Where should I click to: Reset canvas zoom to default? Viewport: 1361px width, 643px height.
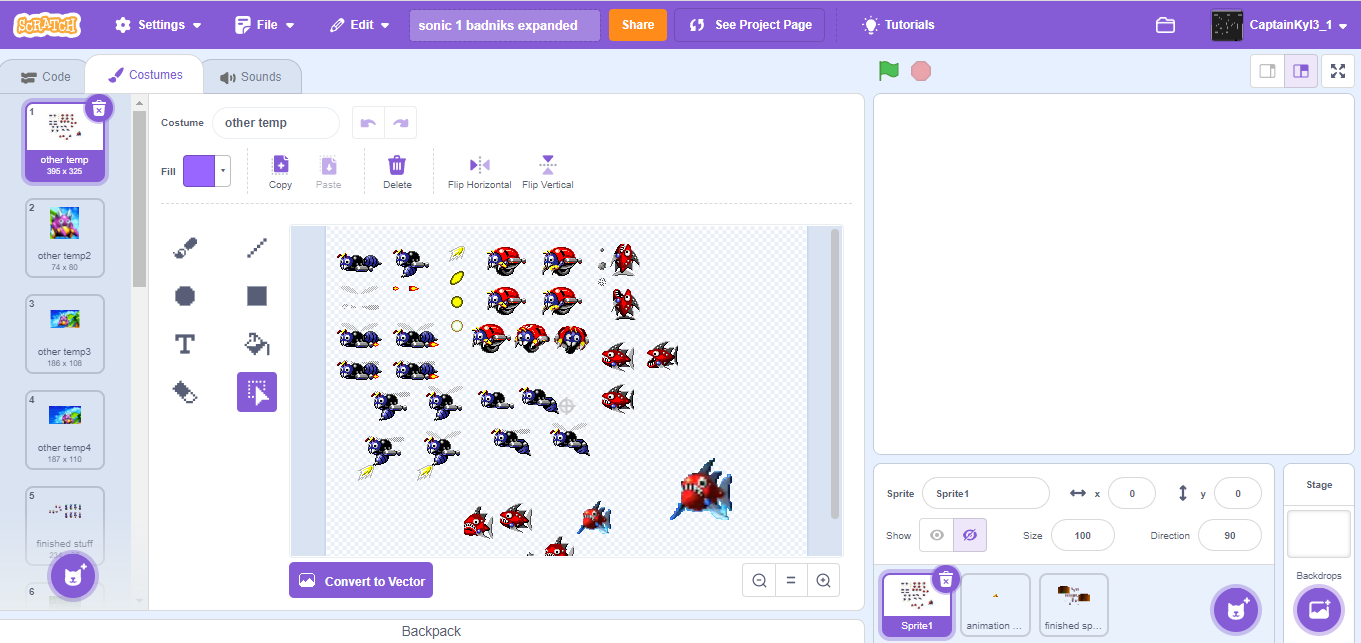(x=791, y=580)
